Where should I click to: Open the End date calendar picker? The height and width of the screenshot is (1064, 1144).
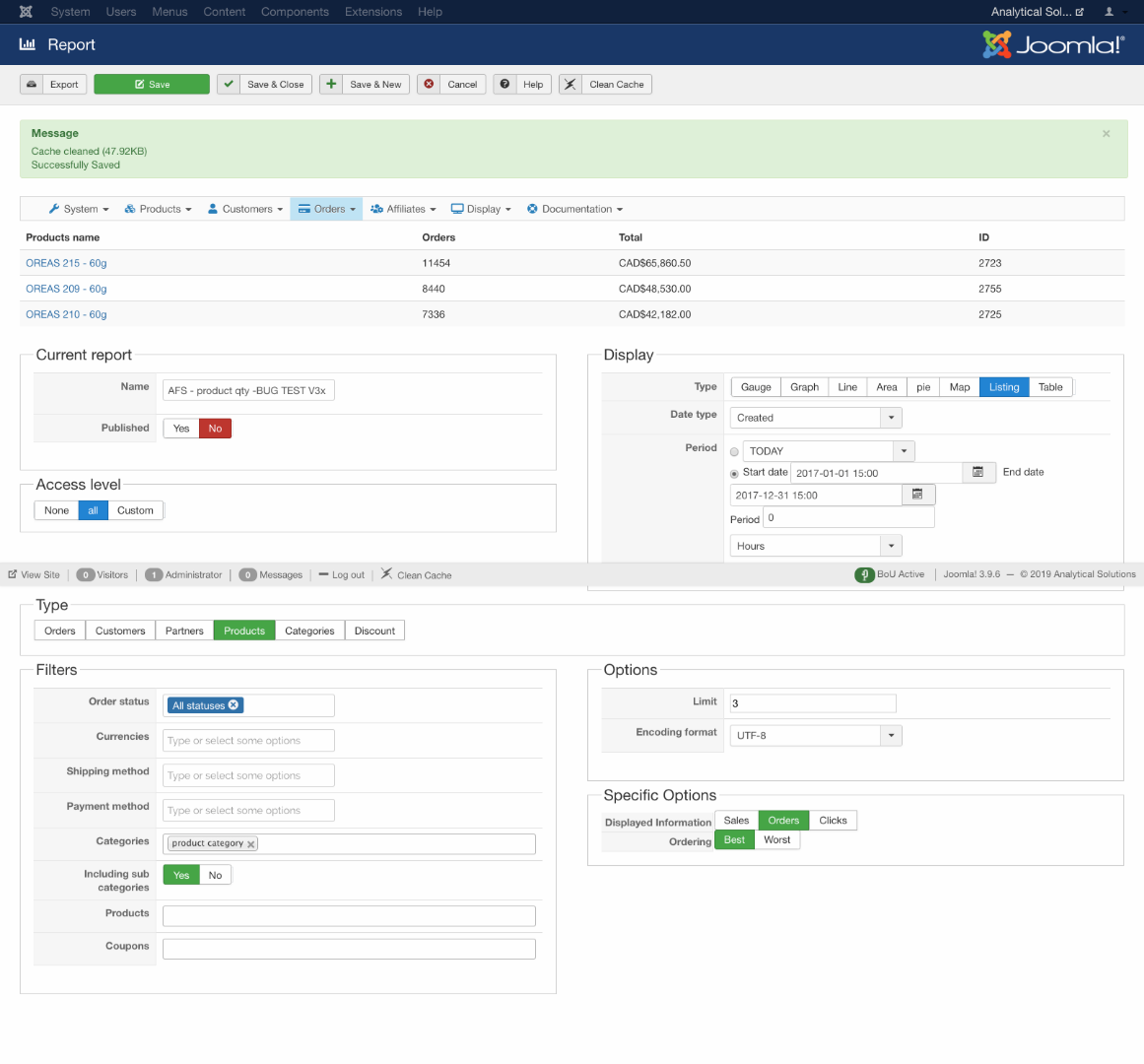pyautogui.click(x=917, y=495)
